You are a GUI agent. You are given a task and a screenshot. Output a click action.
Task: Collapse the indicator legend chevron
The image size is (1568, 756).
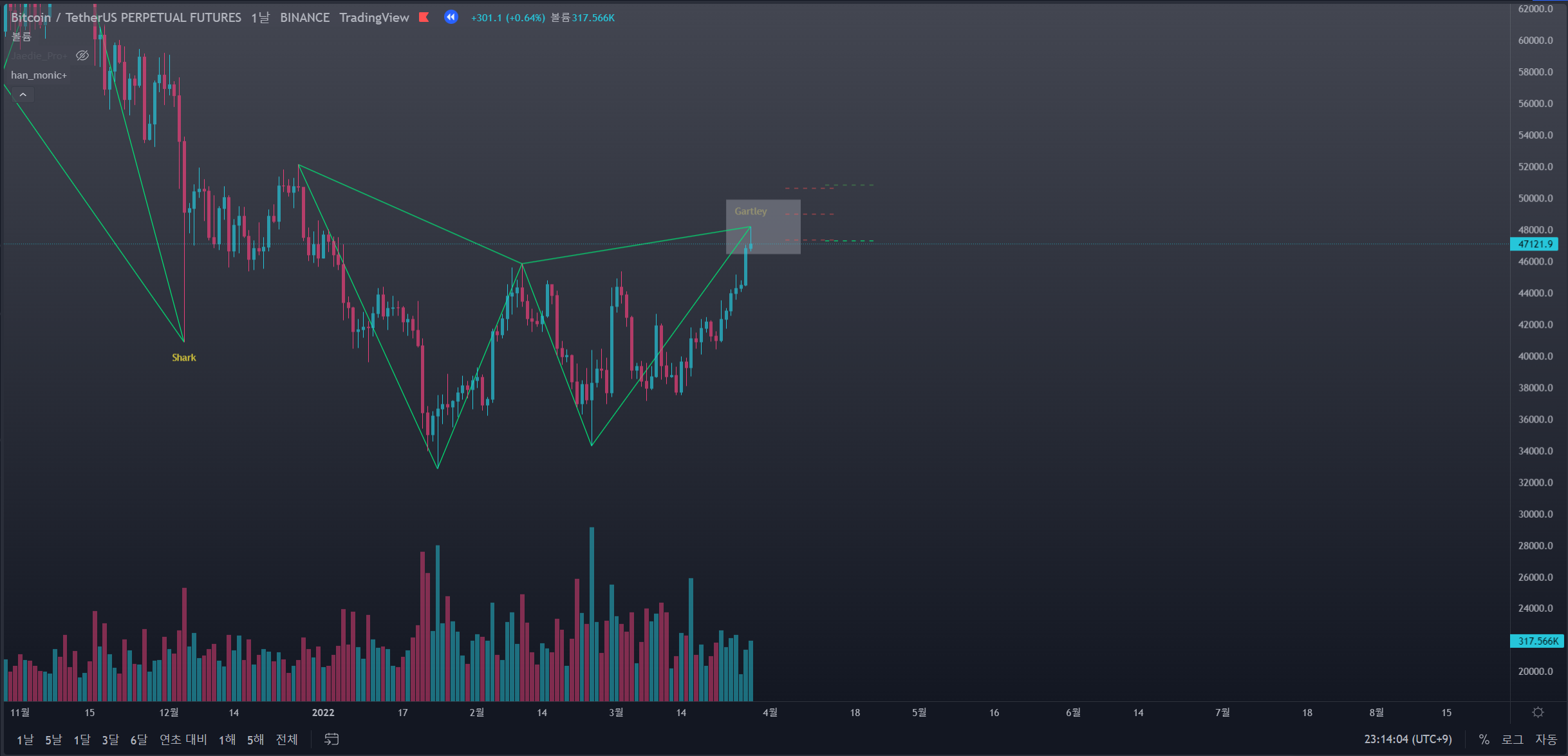23,95
